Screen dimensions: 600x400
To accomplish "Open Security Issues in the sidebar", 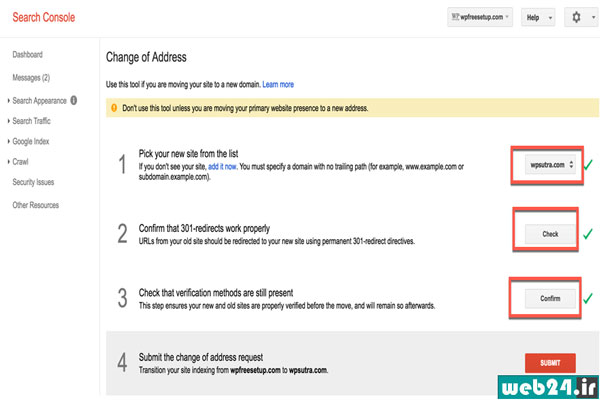I will pyautogui.click(x=33, y=182).
